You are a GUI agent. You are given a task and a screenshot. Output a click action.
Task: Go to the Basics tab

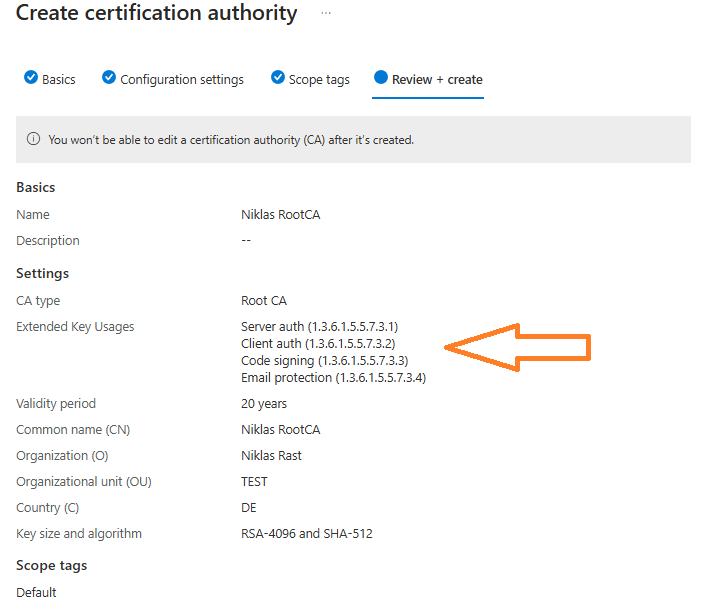pyautogui.click(x=58, y=79)
